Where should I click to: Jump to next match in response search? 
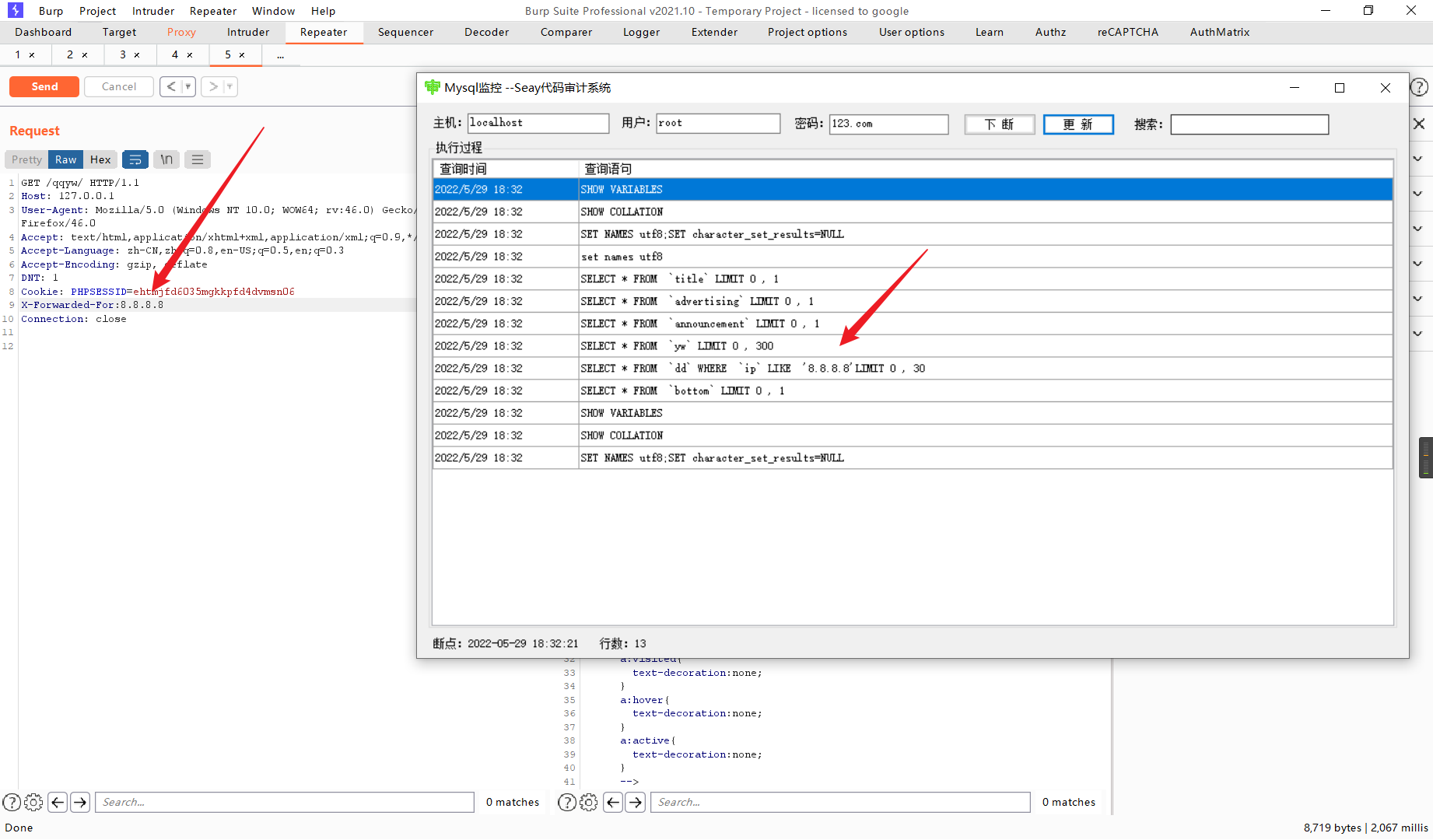636,802
